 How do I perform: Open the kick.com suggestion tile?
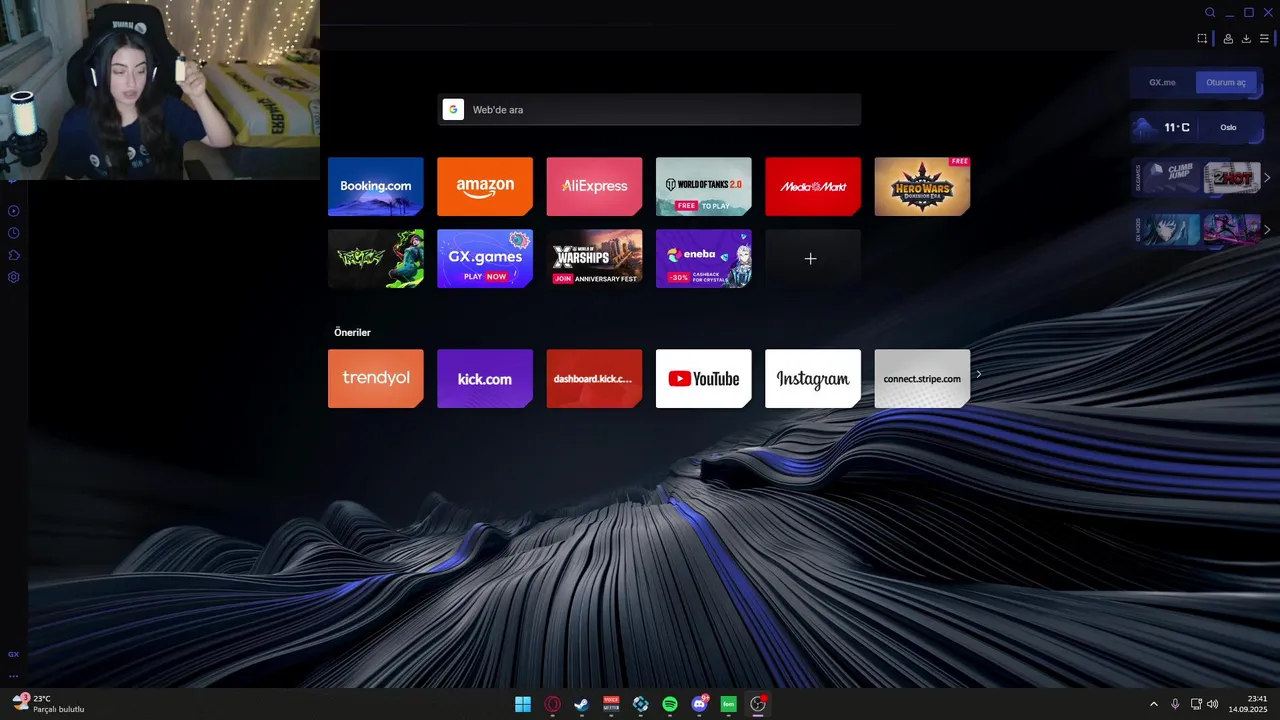pyautogui.click(x=485, y=378)
